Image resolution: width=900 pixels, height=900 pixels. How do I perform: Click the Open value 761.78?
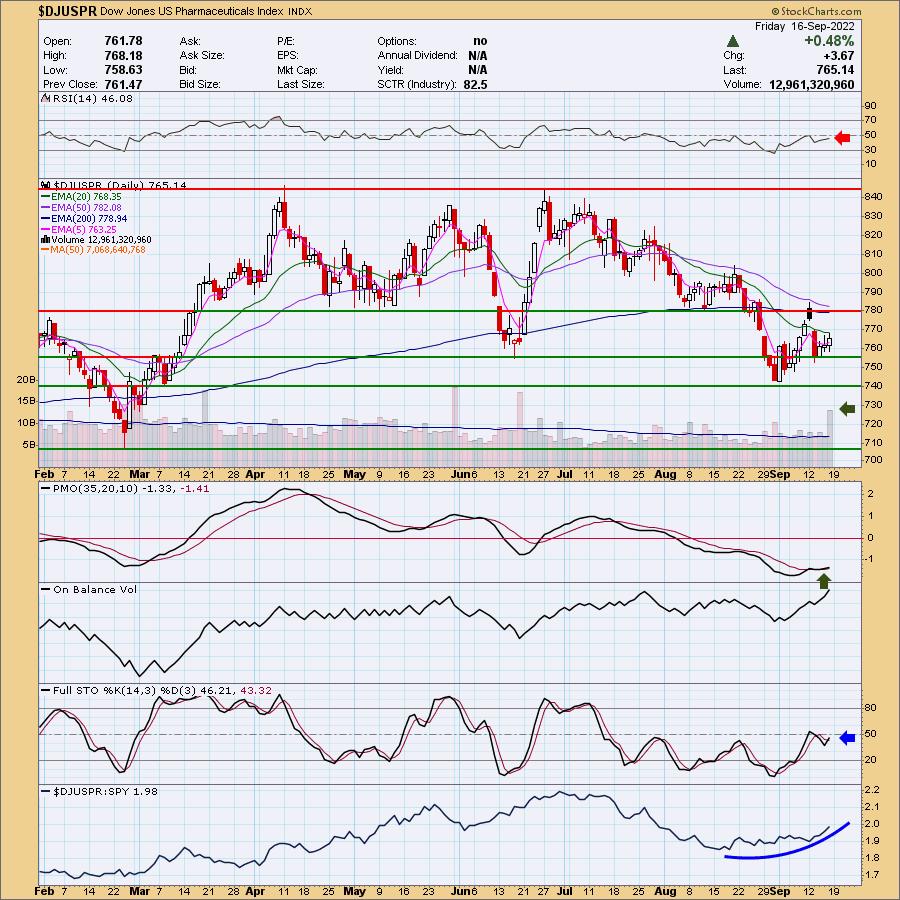[123, 41]
